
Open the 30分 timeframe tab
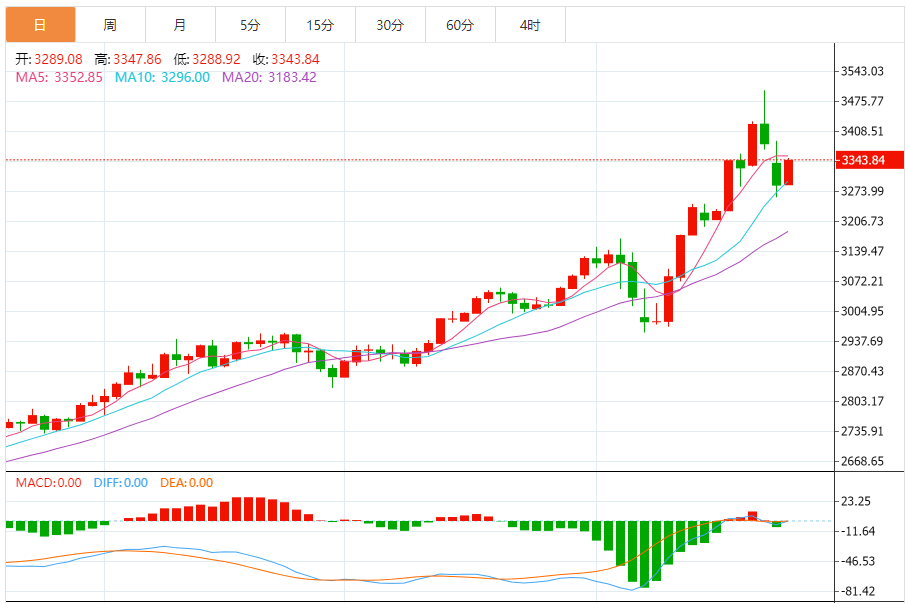390,25
